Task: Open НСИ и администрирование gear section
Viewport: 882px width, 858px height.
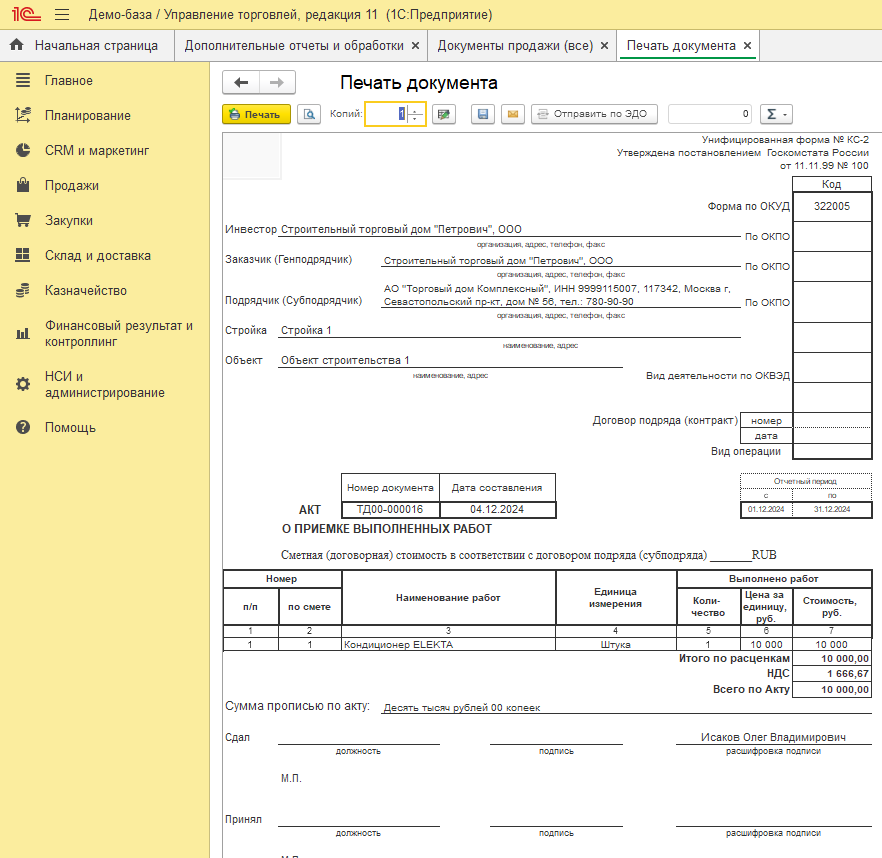Action: point(105,385)
